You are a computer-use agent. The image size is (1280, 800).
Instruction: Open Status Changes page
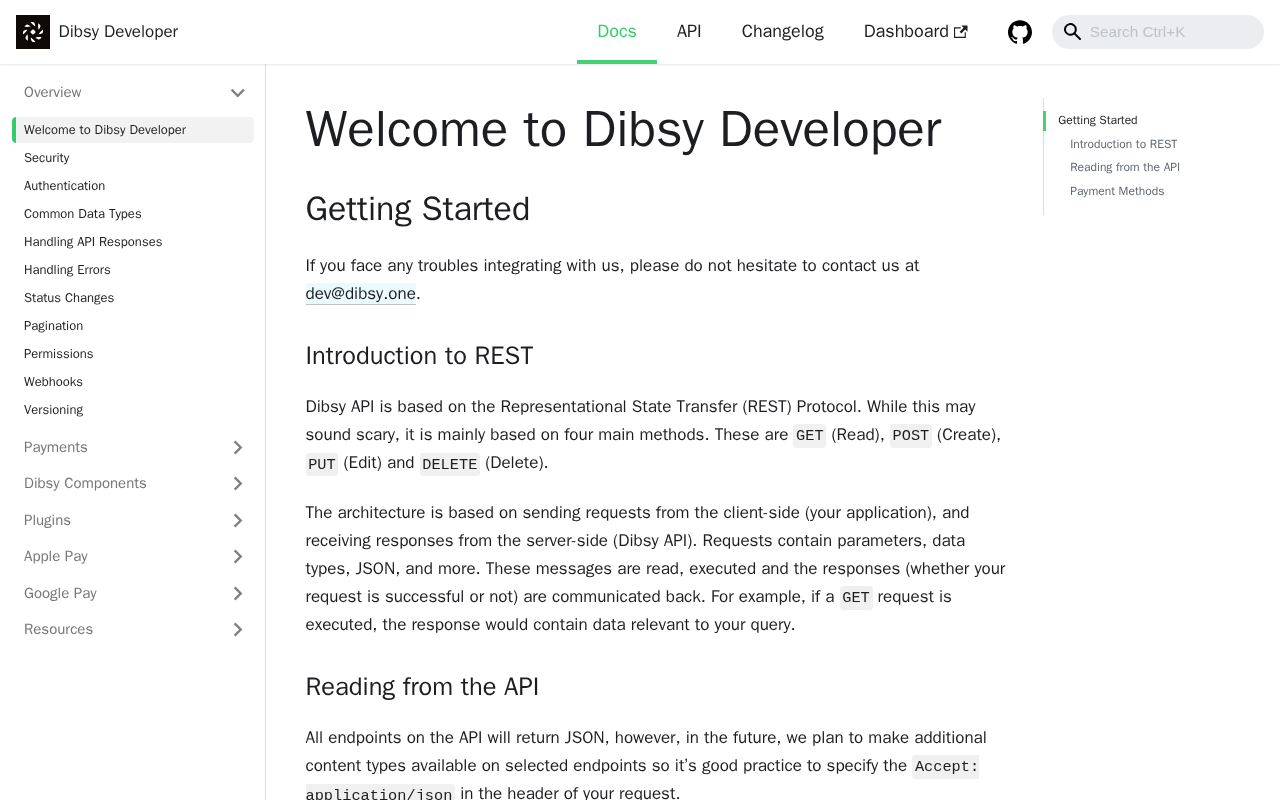(133, 298)
